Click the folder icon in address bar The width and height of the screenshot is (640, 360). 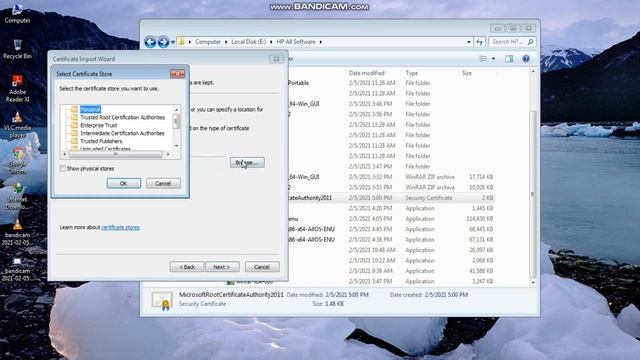[x=181, y=42]
